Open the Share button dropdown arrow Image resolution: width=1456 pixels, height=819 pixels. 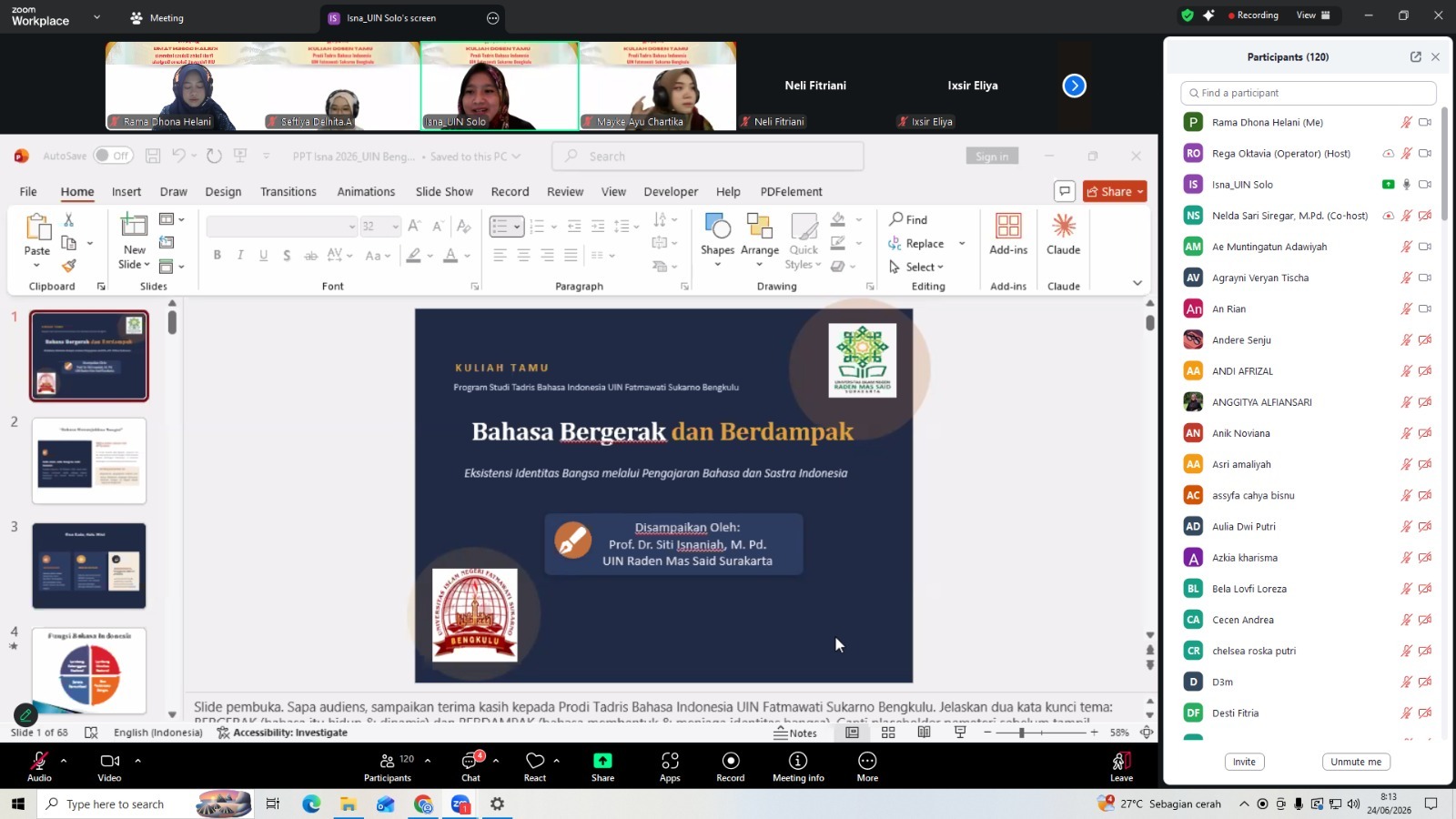[x=1139, y=192]
